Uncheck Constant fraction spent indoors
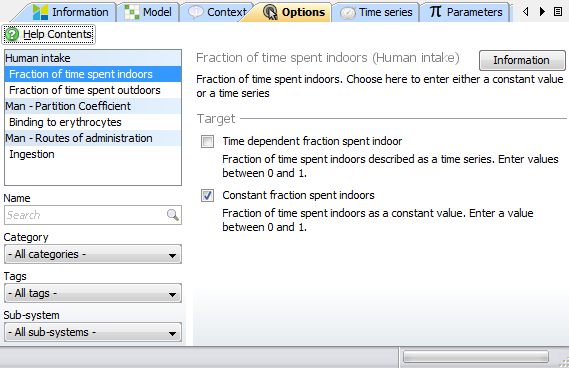The image size is (569, 368). tap(208, 196)
